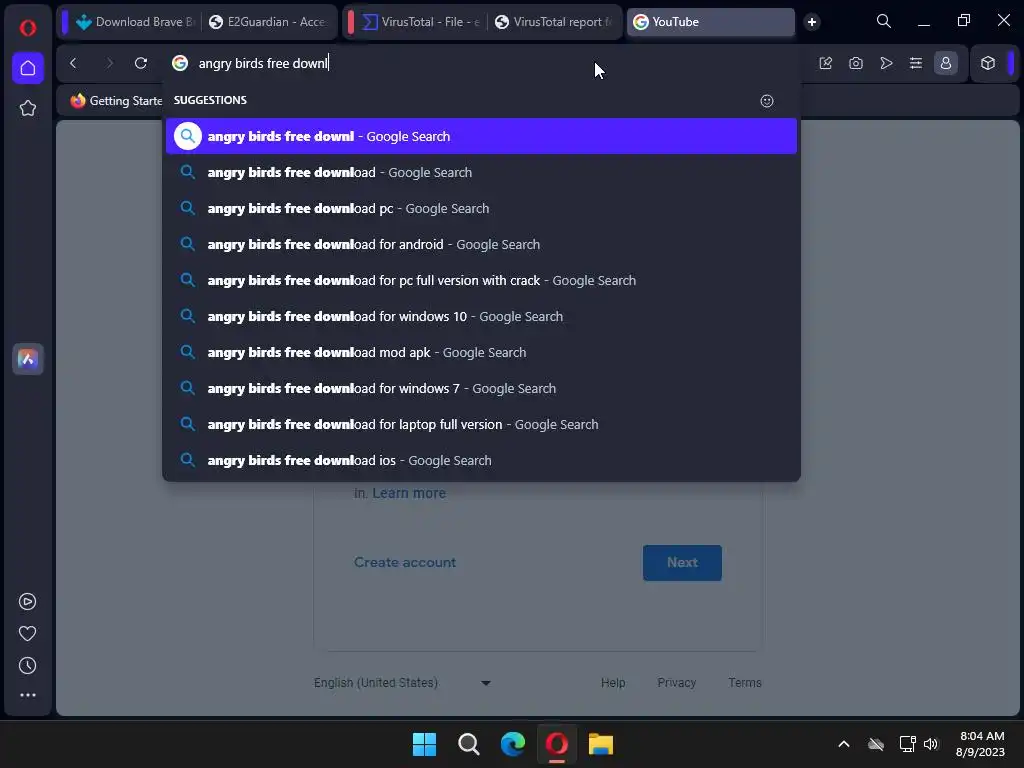Click the Next button
This screenshot has height=768, width=1024.
[682, 562]
